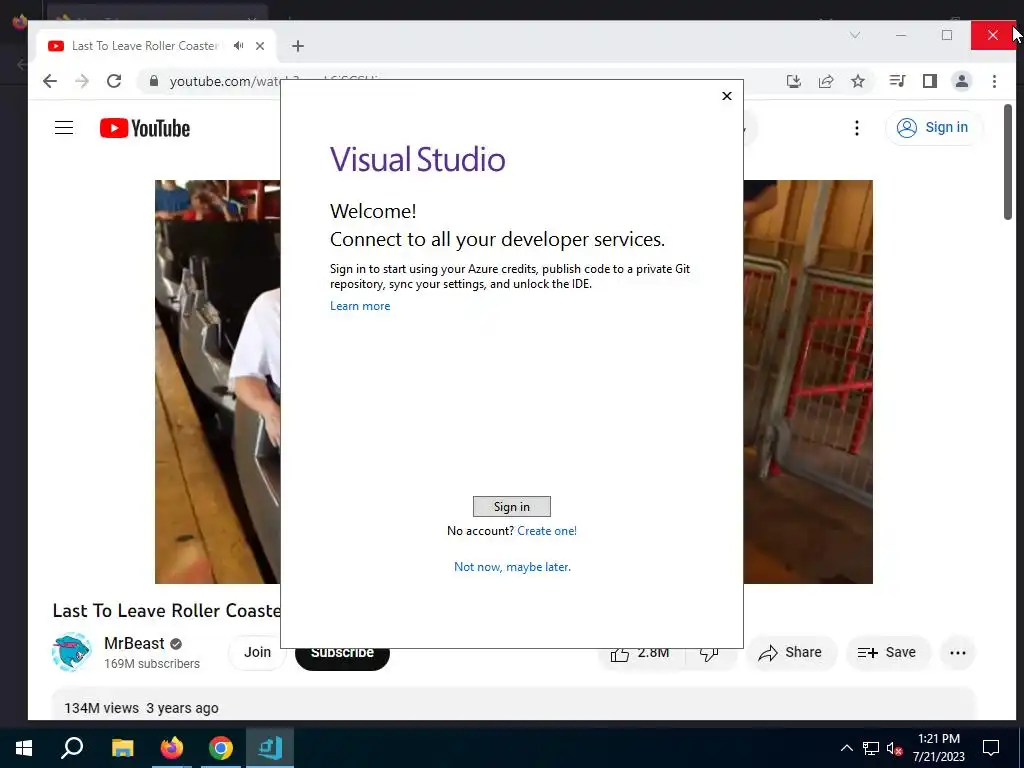Open Chrome media controls icon
This screenshot has height=768, width=1024.
point(897,81)
